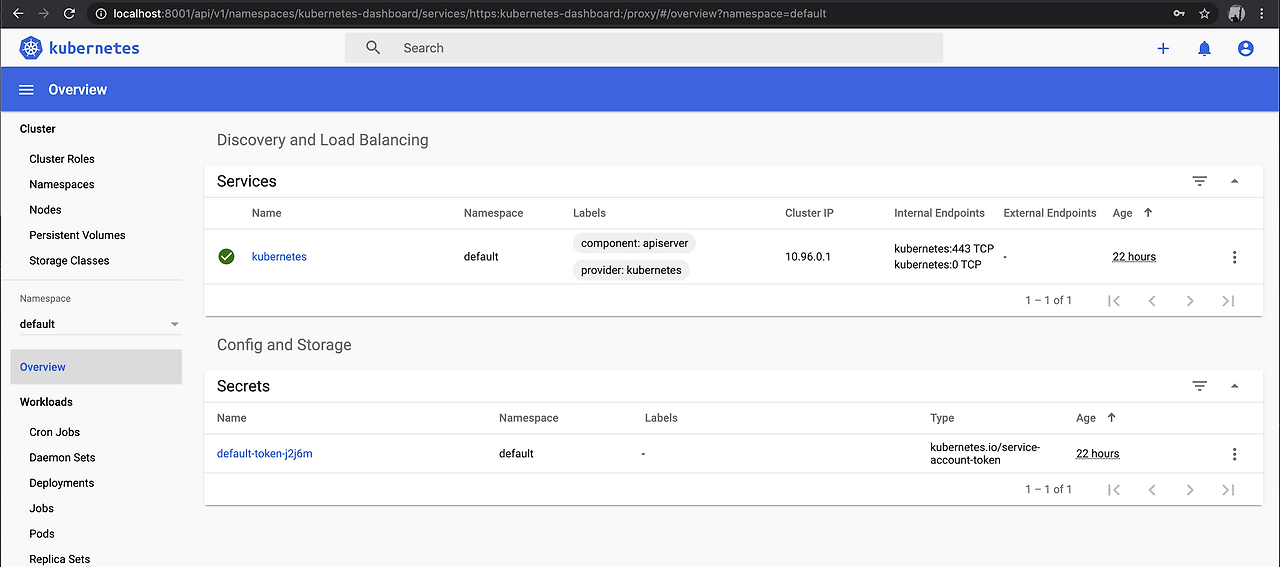Select Storage Classes in sidebar
The width and height of the screenshot is (1280, 567).
click(70, 261)
